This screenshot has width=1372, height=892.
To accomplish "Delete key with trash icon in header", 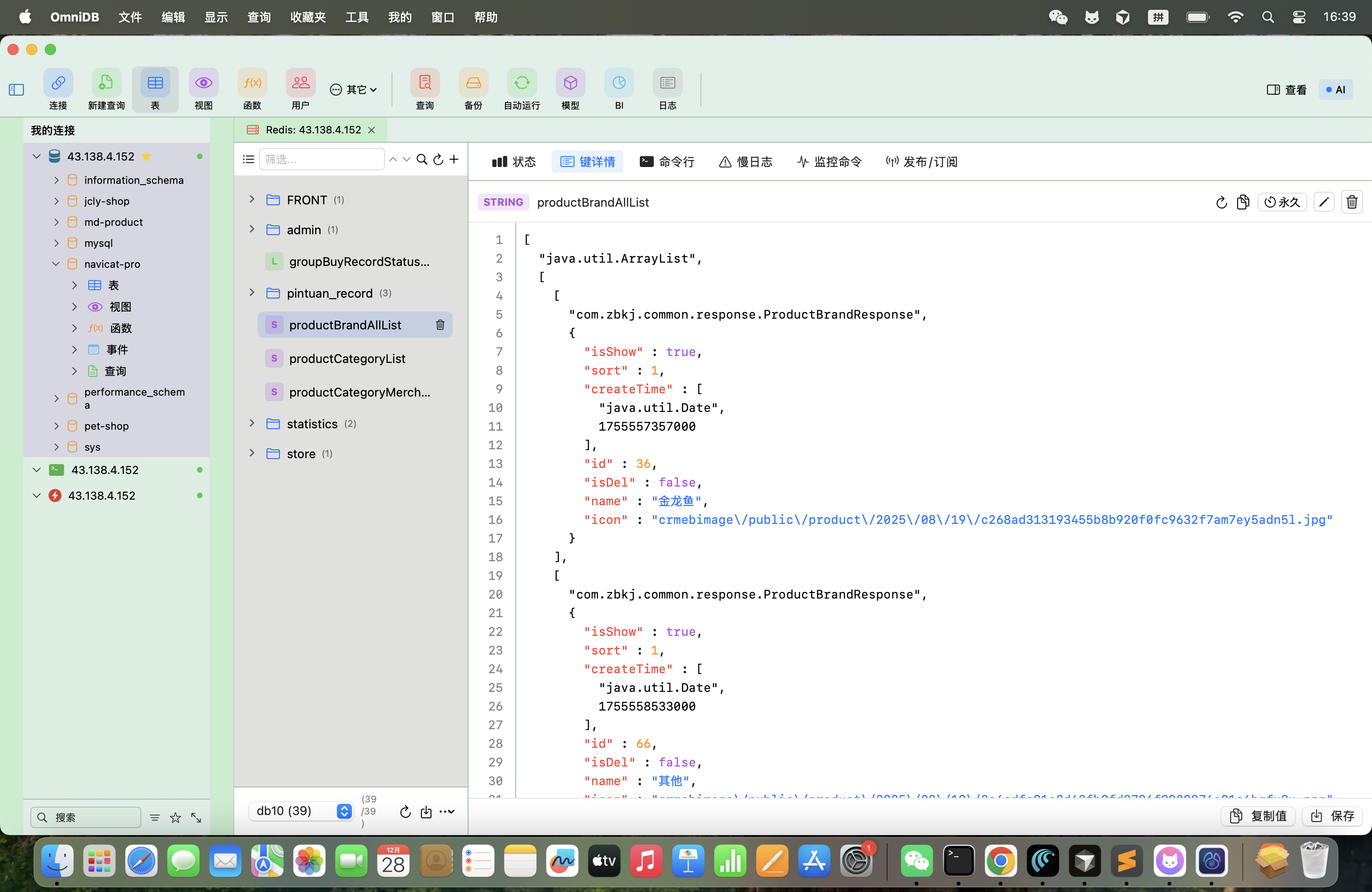I will click(1351, 202).
